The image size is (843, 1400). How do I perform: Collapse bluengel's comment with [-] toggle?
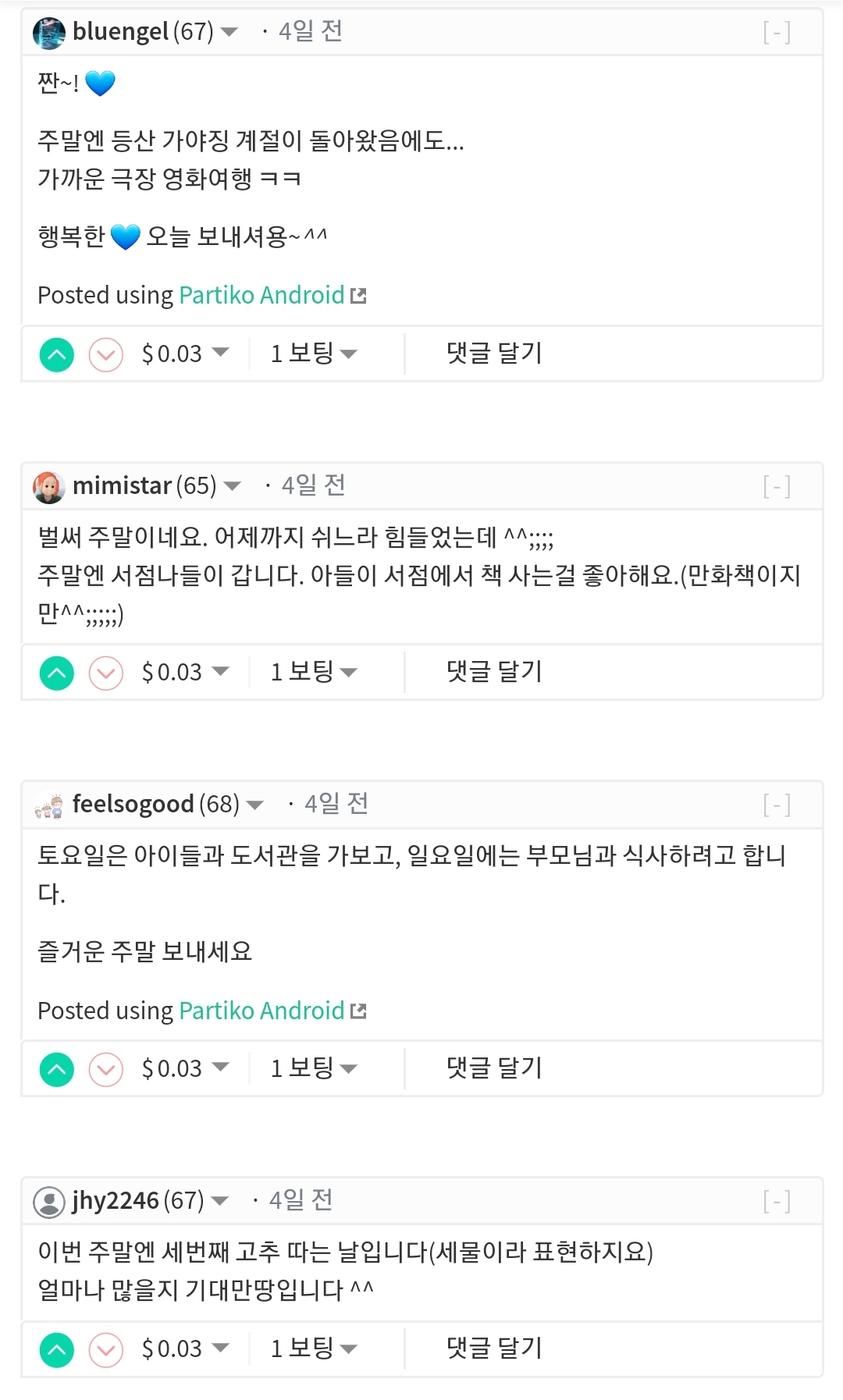point(777,33)
